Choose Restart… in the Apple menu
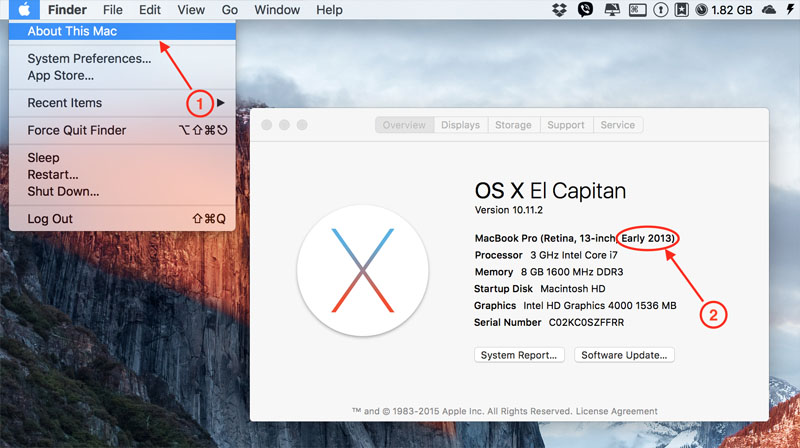This screenshot has height=448, width=800. [122, 175]
